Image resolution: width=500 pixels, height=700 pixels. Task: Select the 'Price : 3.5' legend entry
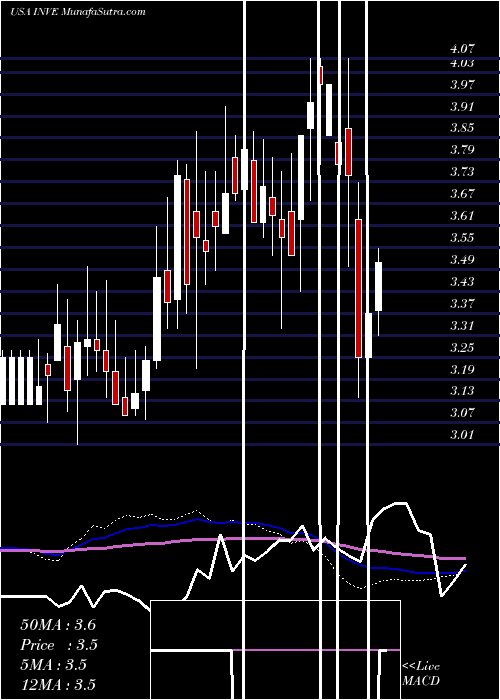pos(59,645)
